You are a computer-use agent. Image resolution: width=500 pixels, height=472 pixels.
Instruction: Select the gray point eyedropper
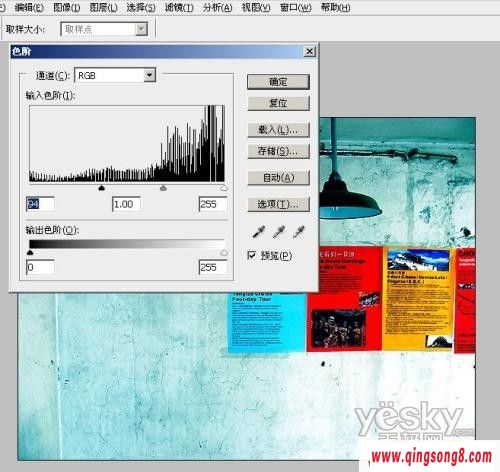pos(278,232)
